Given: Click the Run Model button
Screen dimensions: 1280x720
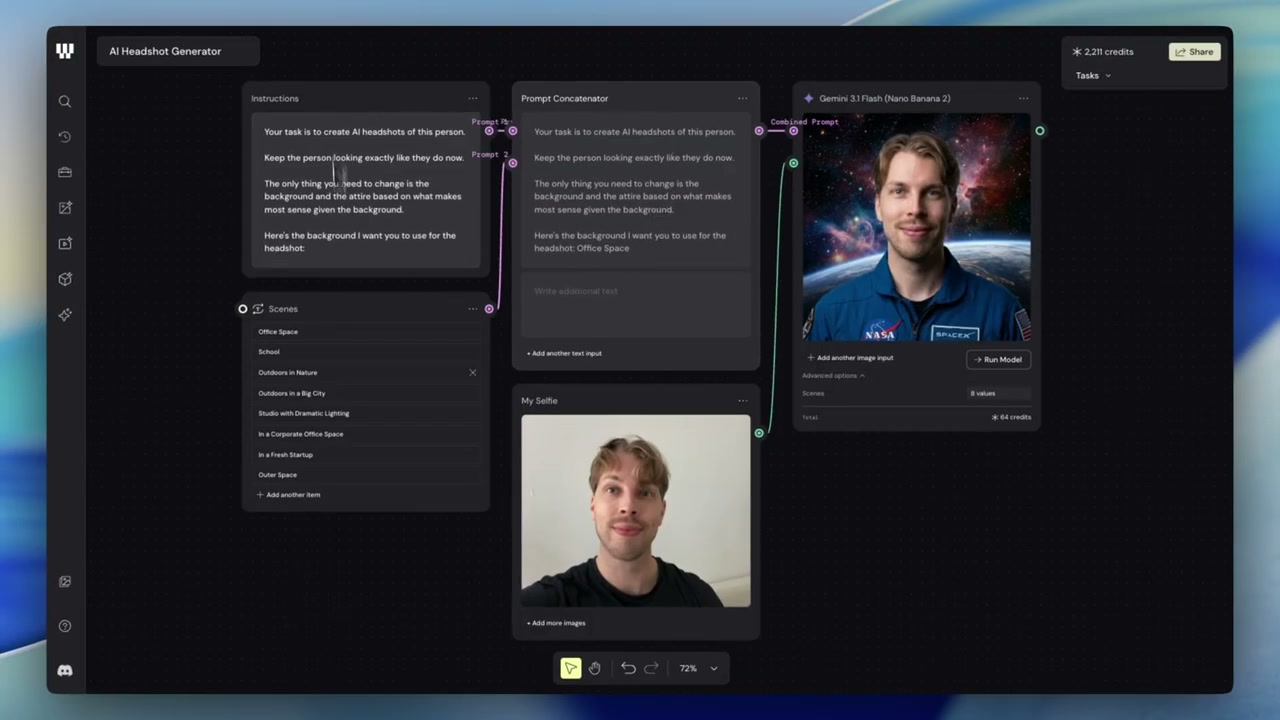Looking at the screenshot, I should tap(998, 359).
